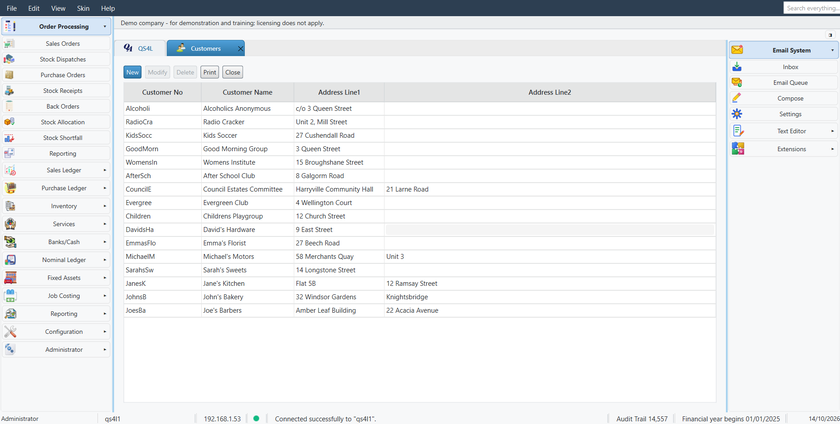Click the Purchase Orders box icon

coord(9,75)
